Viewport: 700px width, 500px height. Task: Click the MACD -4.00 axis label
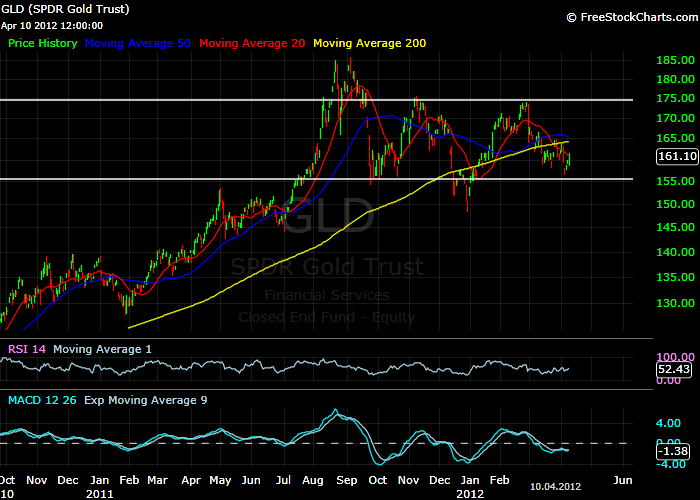coord(671,464)
